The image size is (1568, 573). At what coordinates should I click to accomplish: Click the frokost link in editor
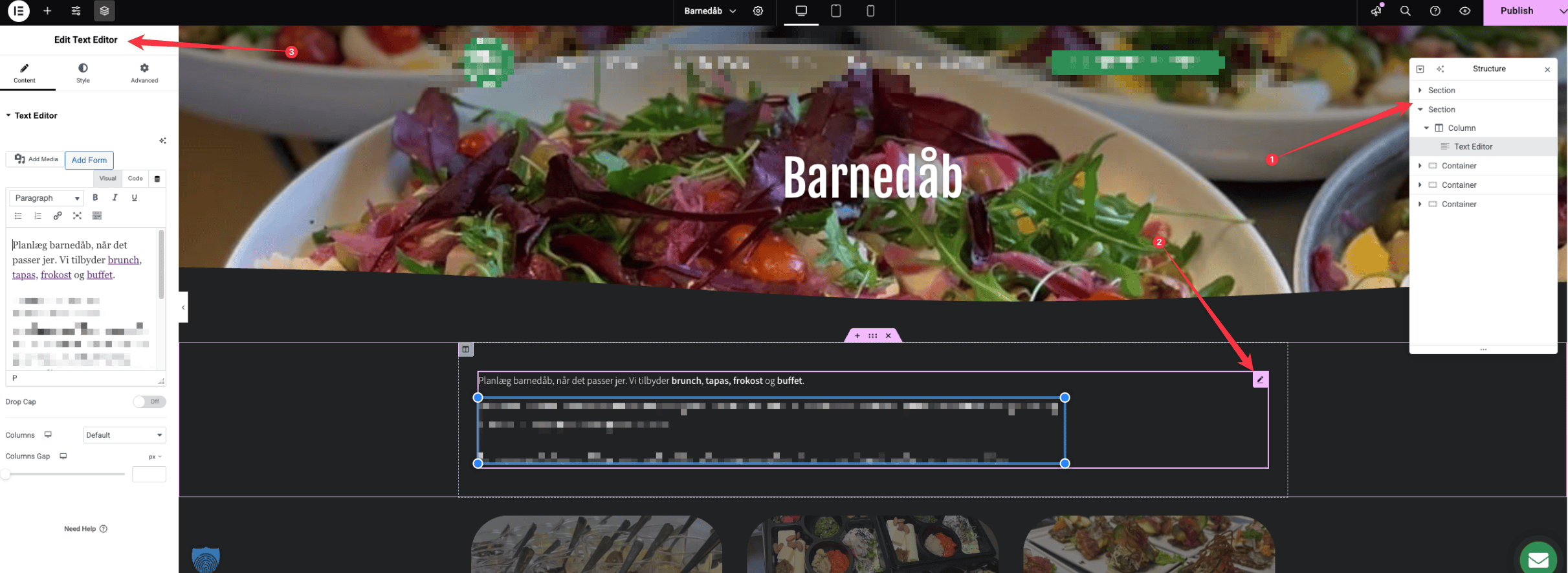(56, 275)
